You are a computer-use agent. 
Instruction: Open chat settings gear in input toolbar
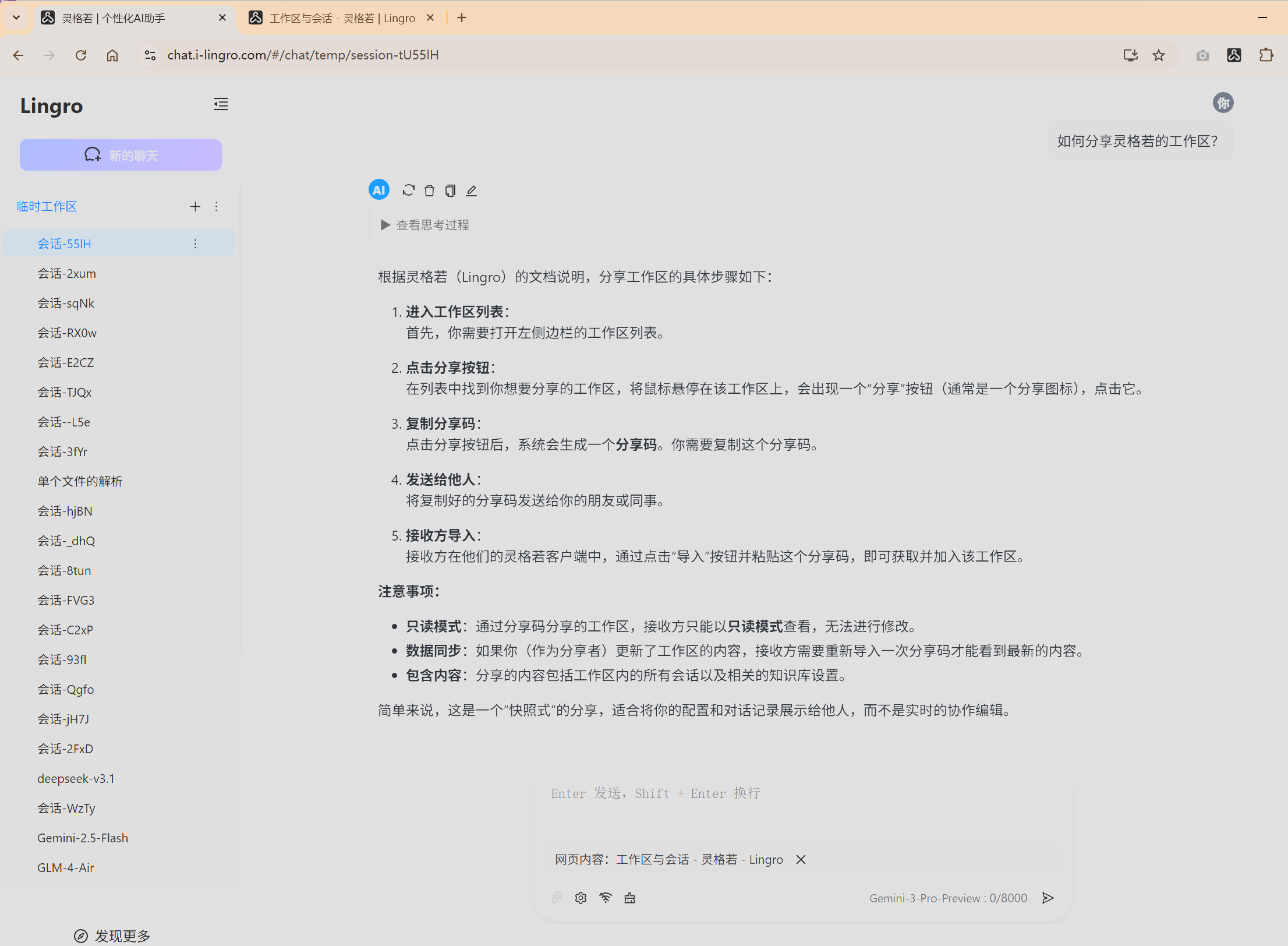coord(581,898)
